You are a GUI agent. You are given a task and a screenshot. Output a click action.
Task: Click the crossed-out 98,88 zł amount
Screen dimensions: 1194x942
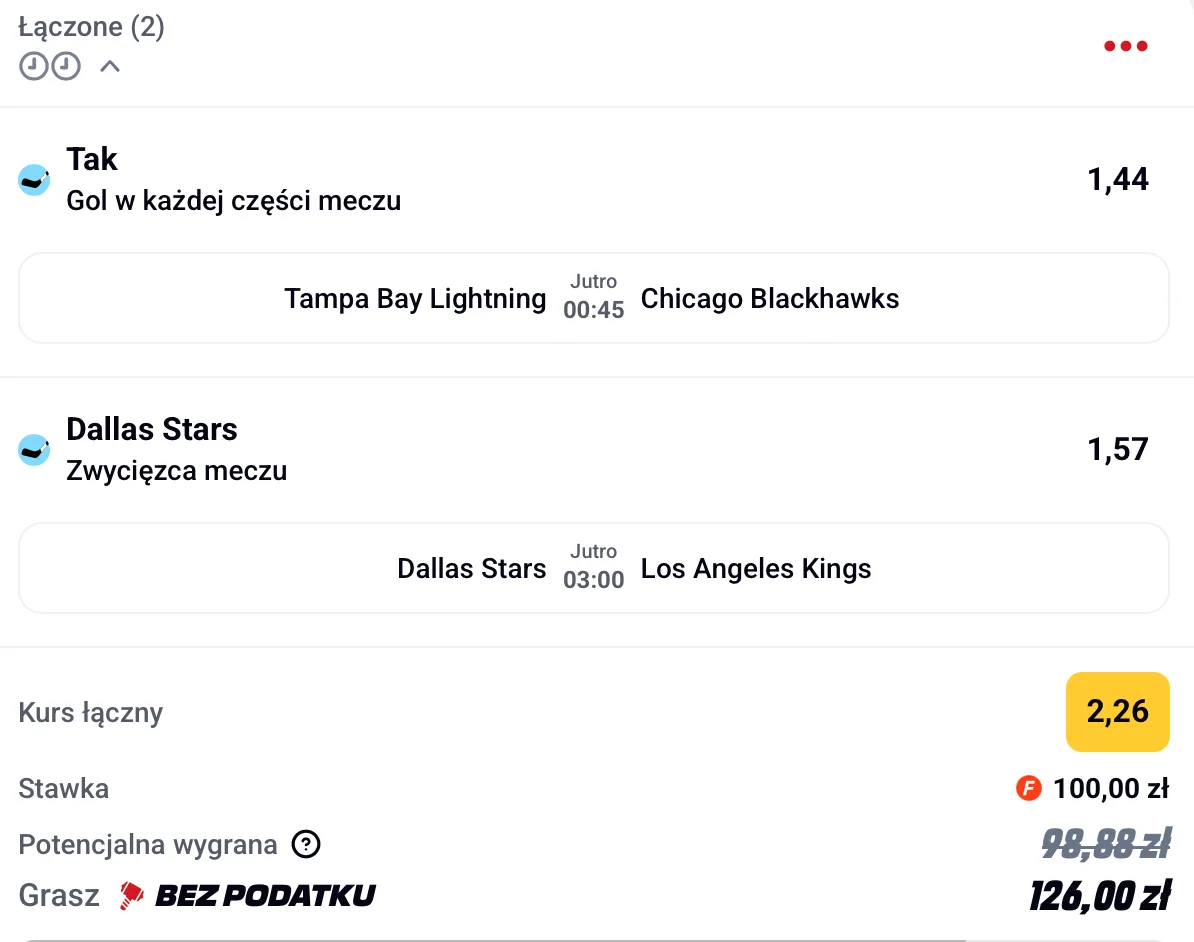[x=1105, y=845]
